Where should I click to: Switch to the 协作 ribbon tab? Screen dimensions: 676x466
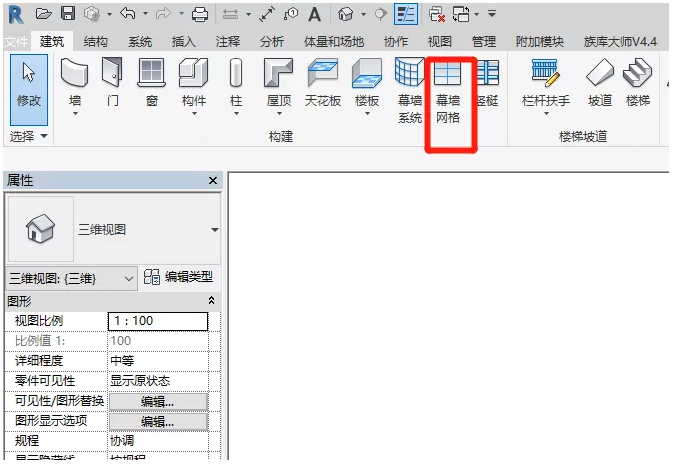pos(396,42)
